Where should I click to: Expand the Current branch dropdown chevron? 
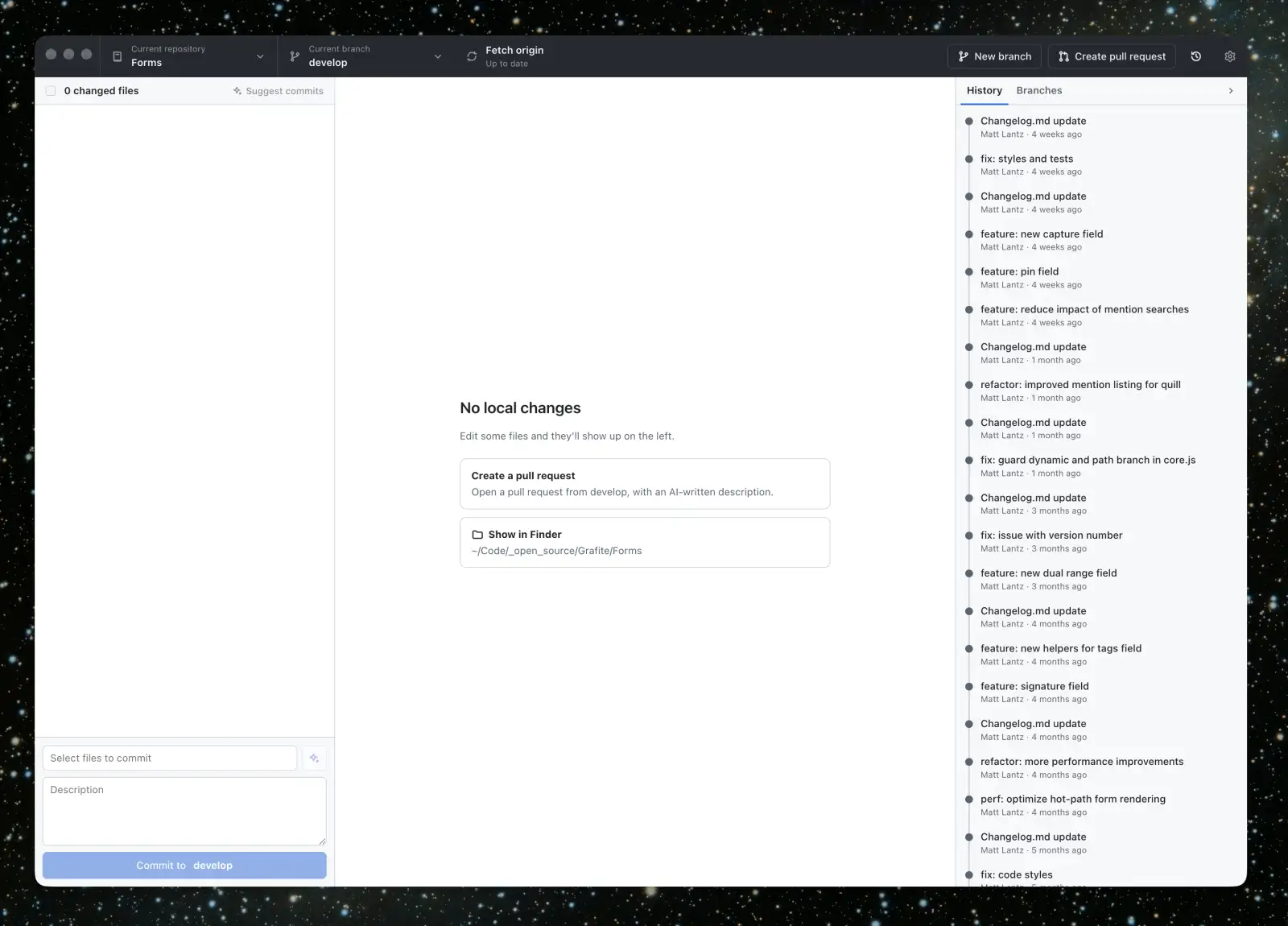pyautogui.click(x=438, y=56)
